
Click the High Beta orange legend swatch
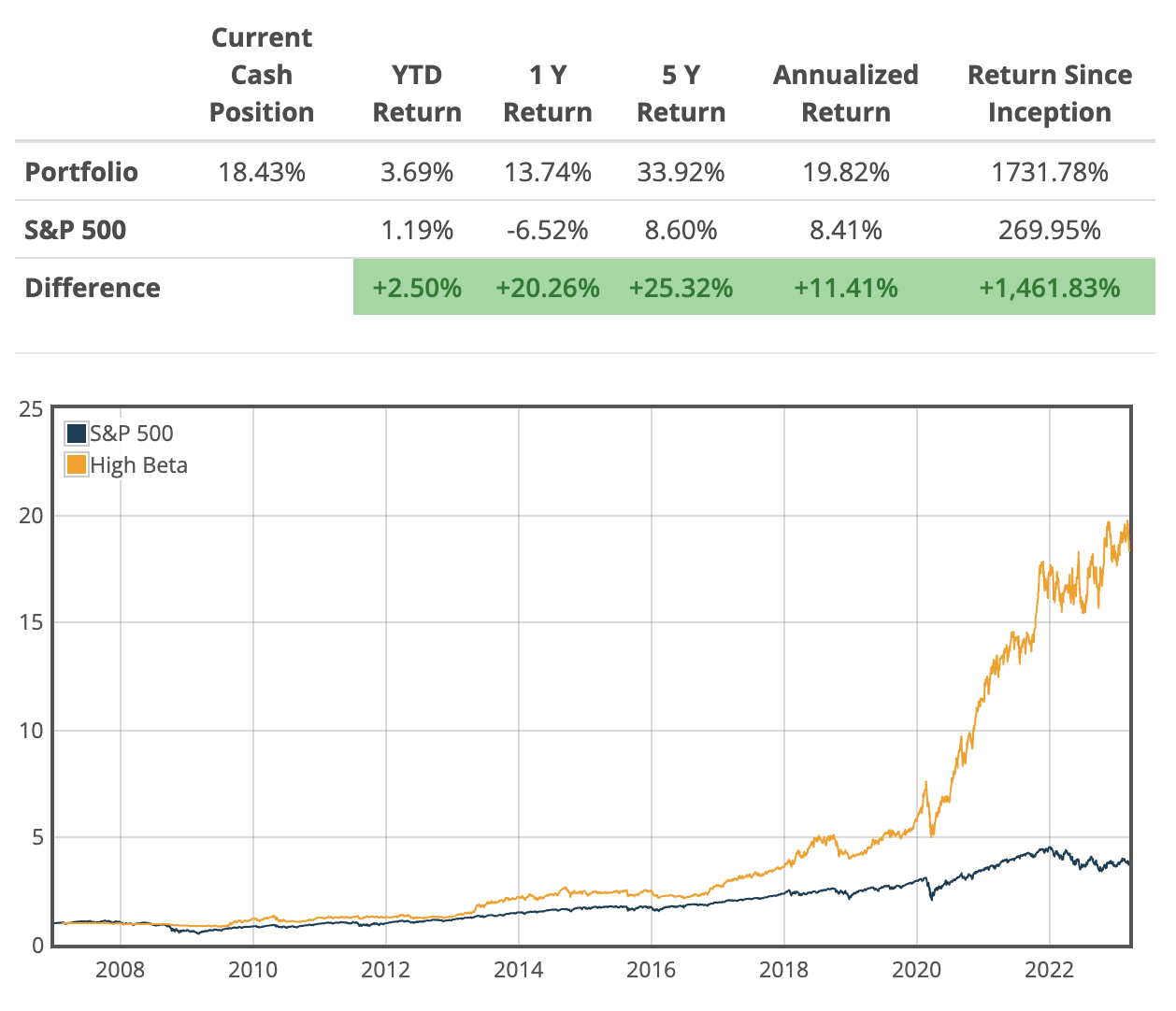(x=76, y=464)
